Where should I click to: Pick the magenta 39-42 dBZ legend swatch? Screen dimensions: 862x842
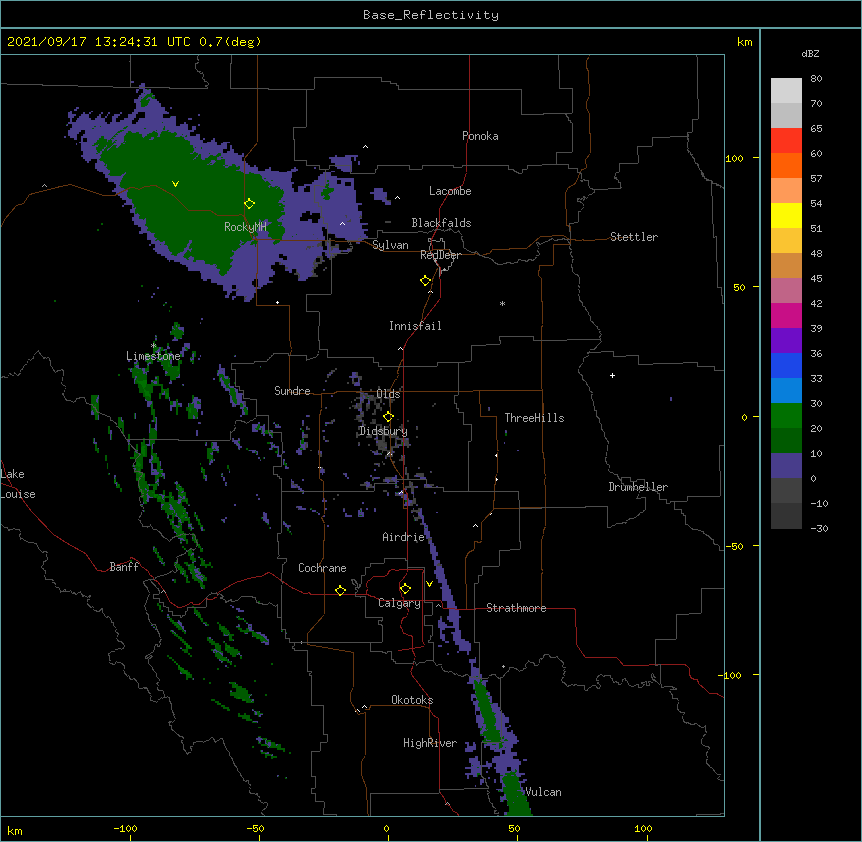coord(786,315)
